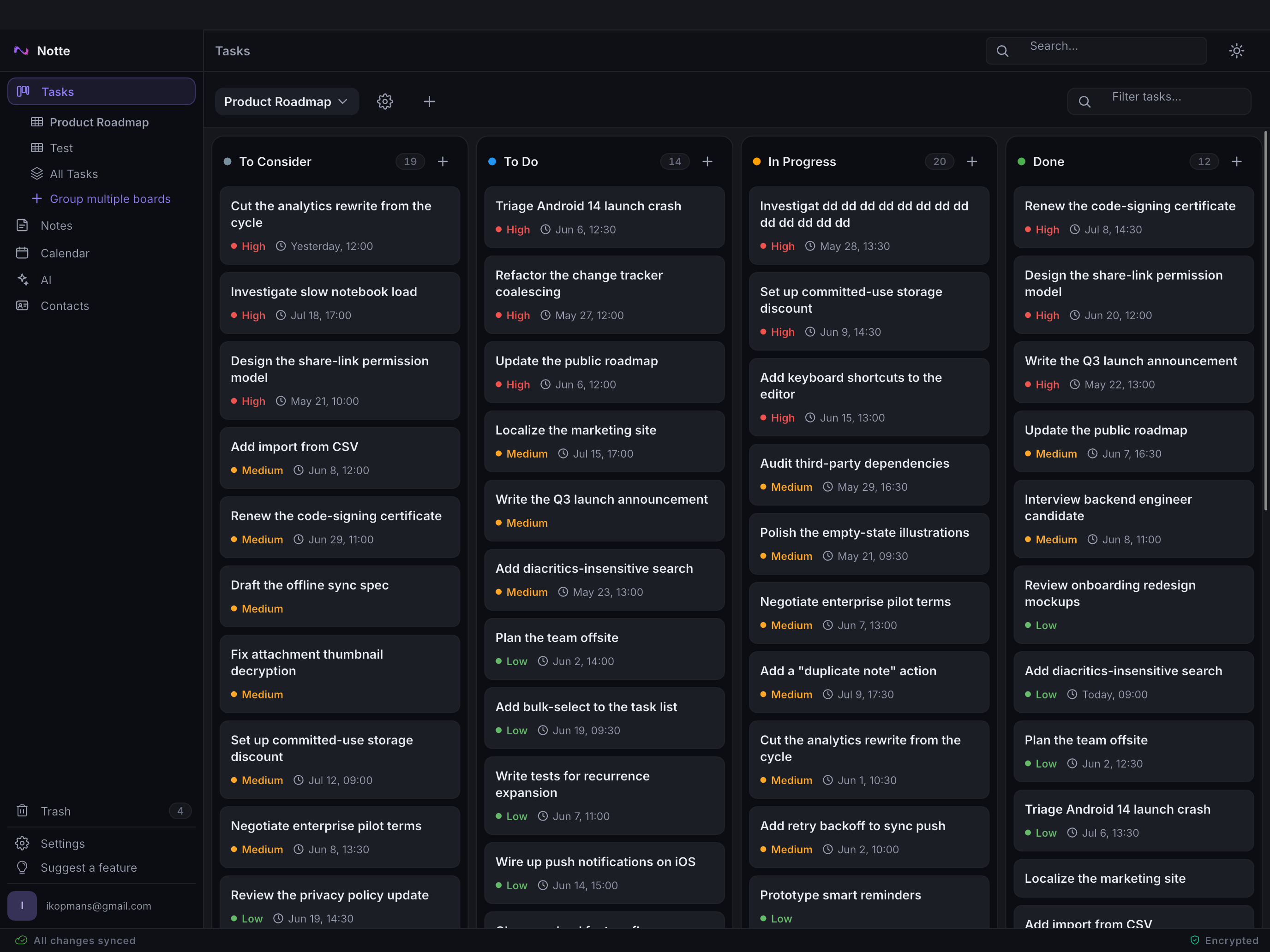Open the Product Roadmap board in sidebar
The height and width of the screenshot is (952, 1270).
(x=99, y=122)
